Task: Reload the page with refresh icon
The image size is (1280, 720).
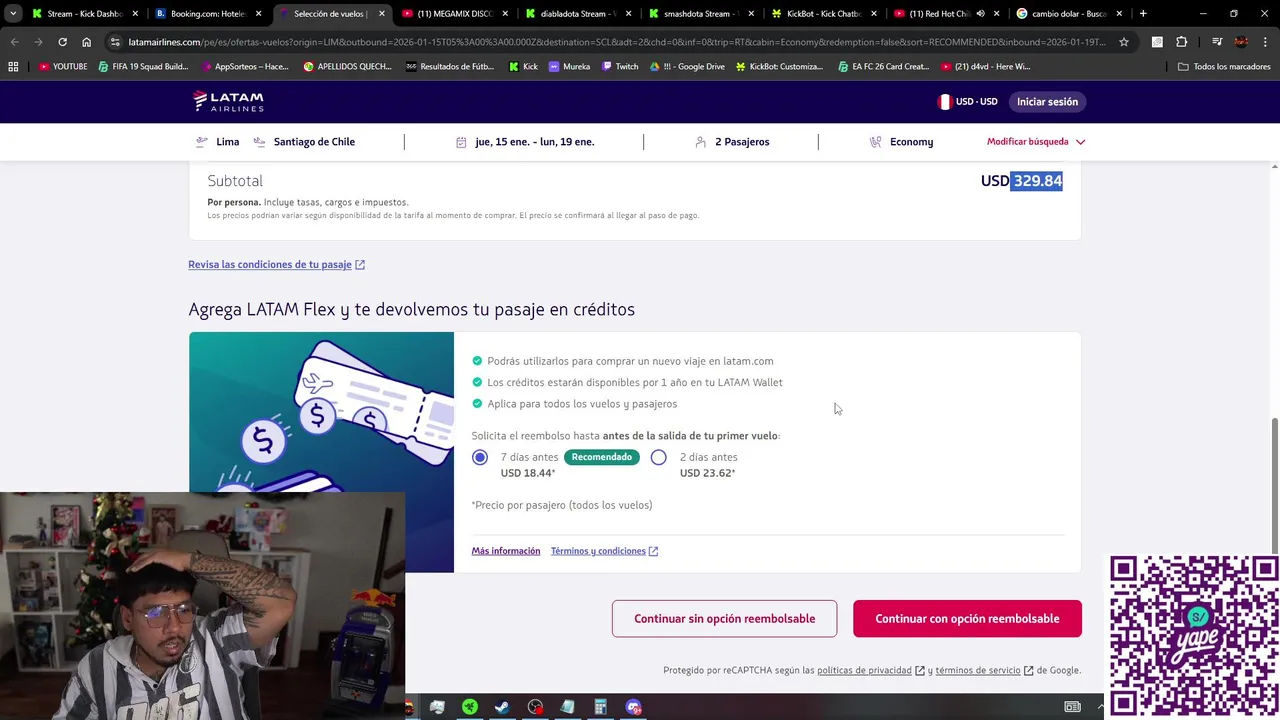Action: 62,42
